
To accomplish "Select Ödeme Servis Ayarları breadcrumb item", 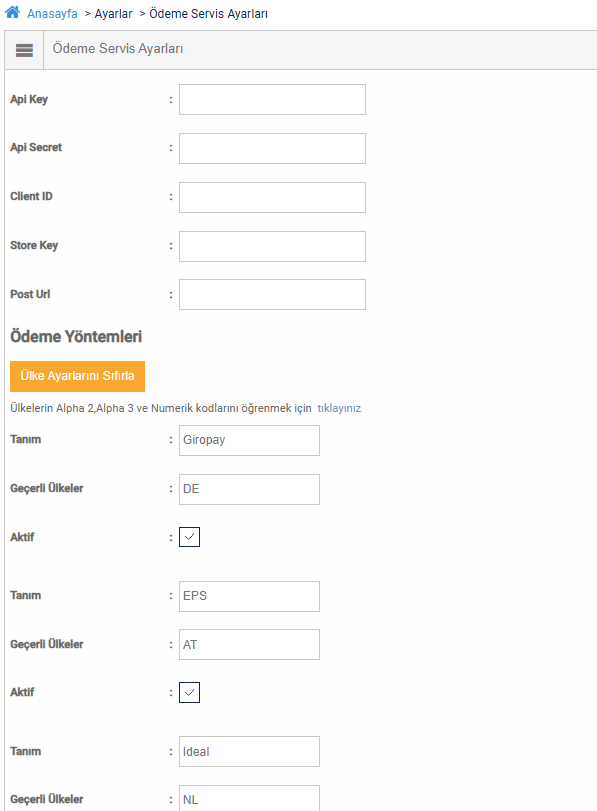I will pyautogui.click(x=208, y=14).
